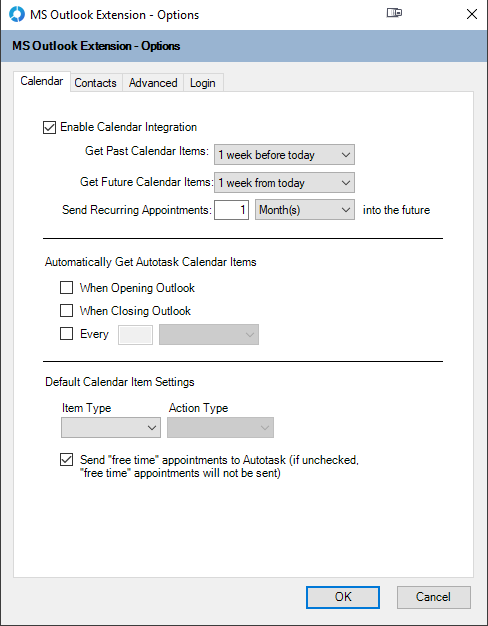Close the Options dialog window
488x626 pixels.
(472, 14)
